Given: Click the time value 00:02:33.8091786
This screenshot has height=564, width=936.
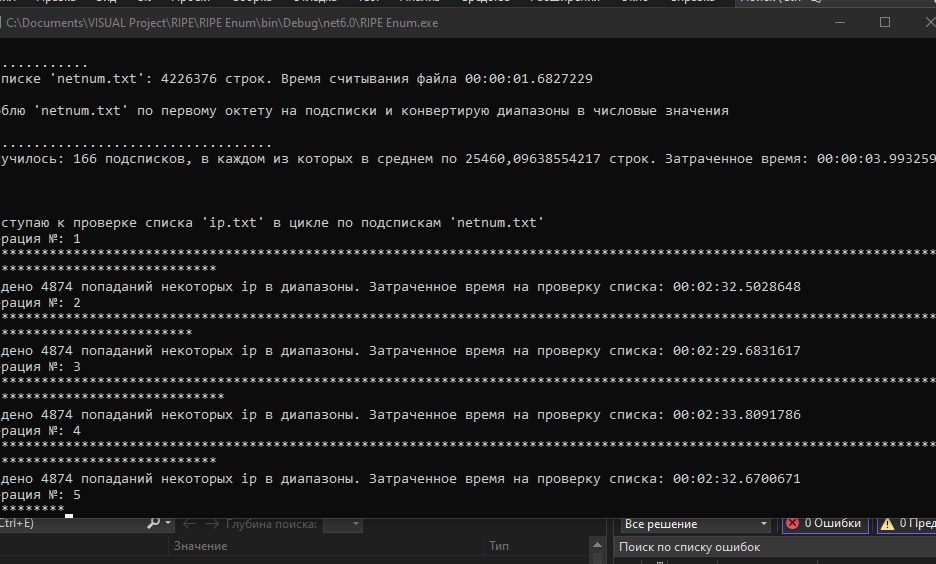Looking at the screenshot, I should pos(737,415).
